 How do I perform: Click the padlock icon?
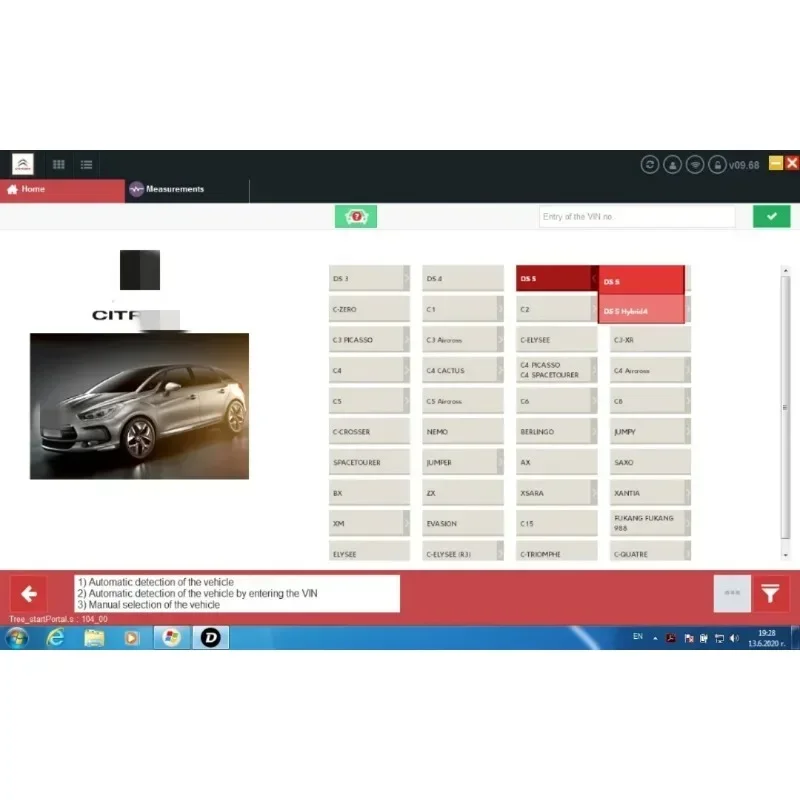click(717, 165)
